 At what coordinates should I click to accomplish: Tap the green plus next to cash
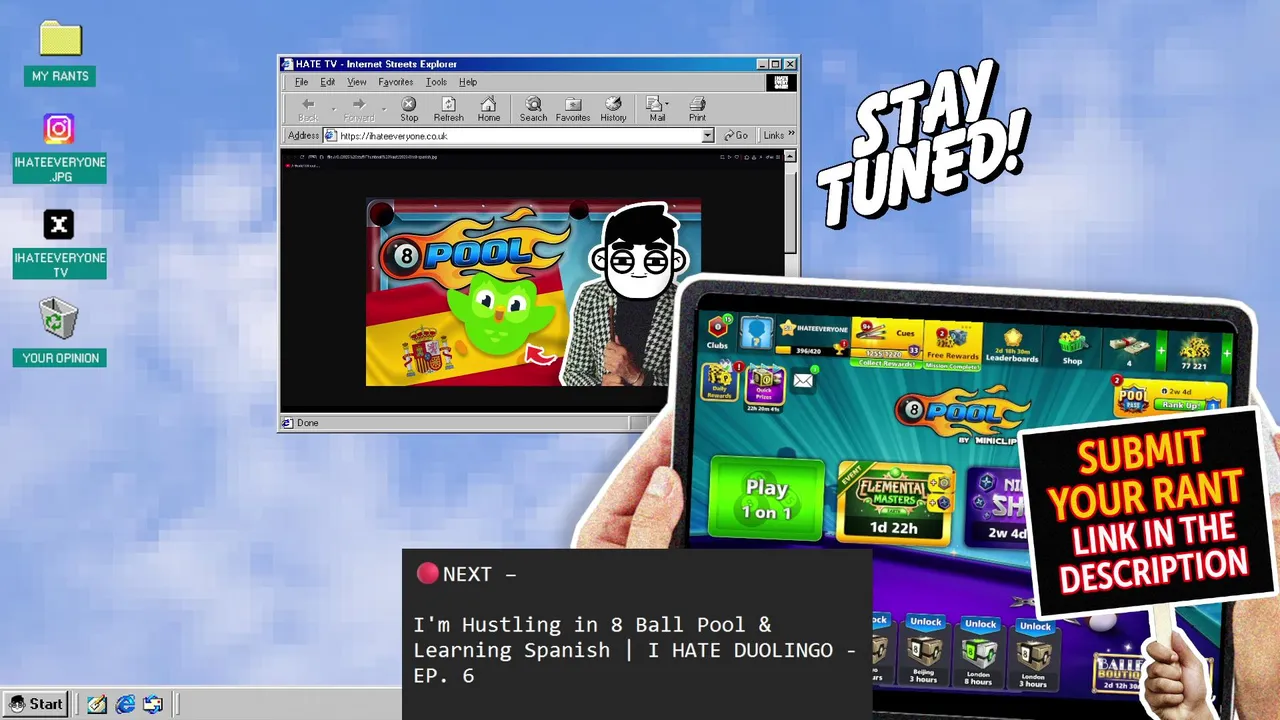pyautogui.click(x=1160, y=351)
